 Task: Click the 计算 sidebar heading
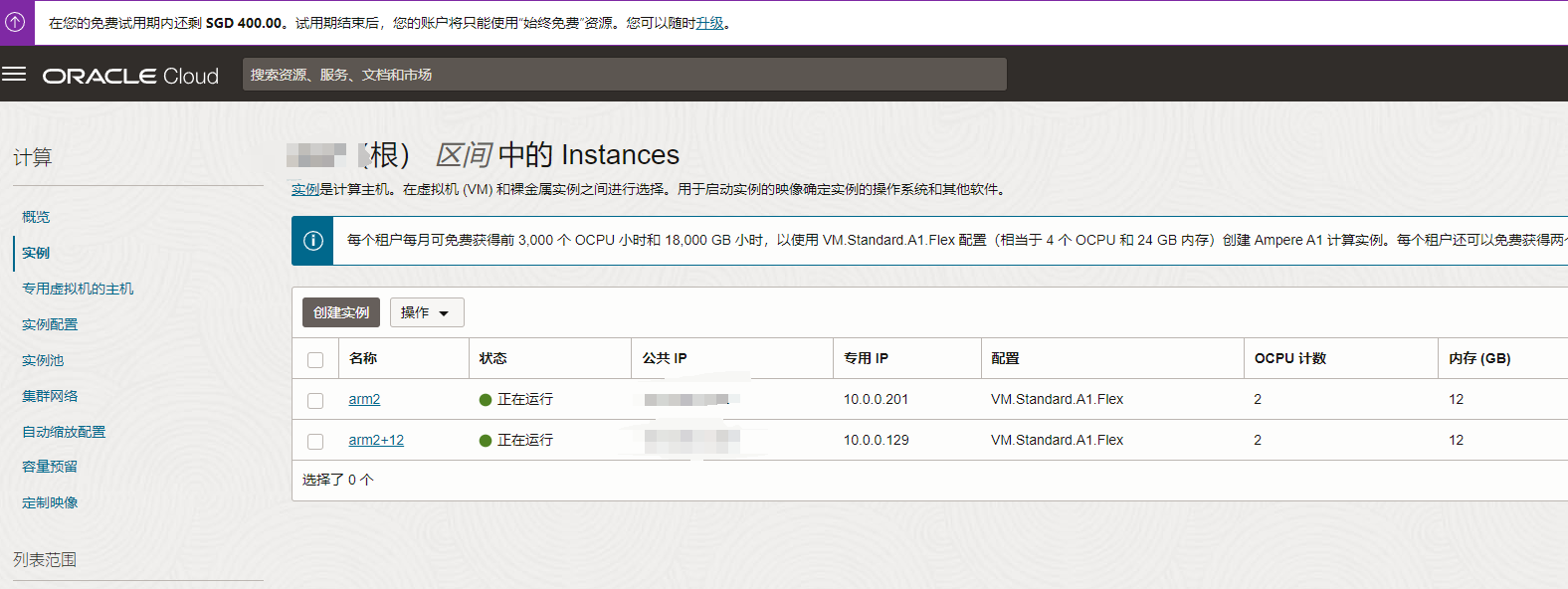[33, 157]
